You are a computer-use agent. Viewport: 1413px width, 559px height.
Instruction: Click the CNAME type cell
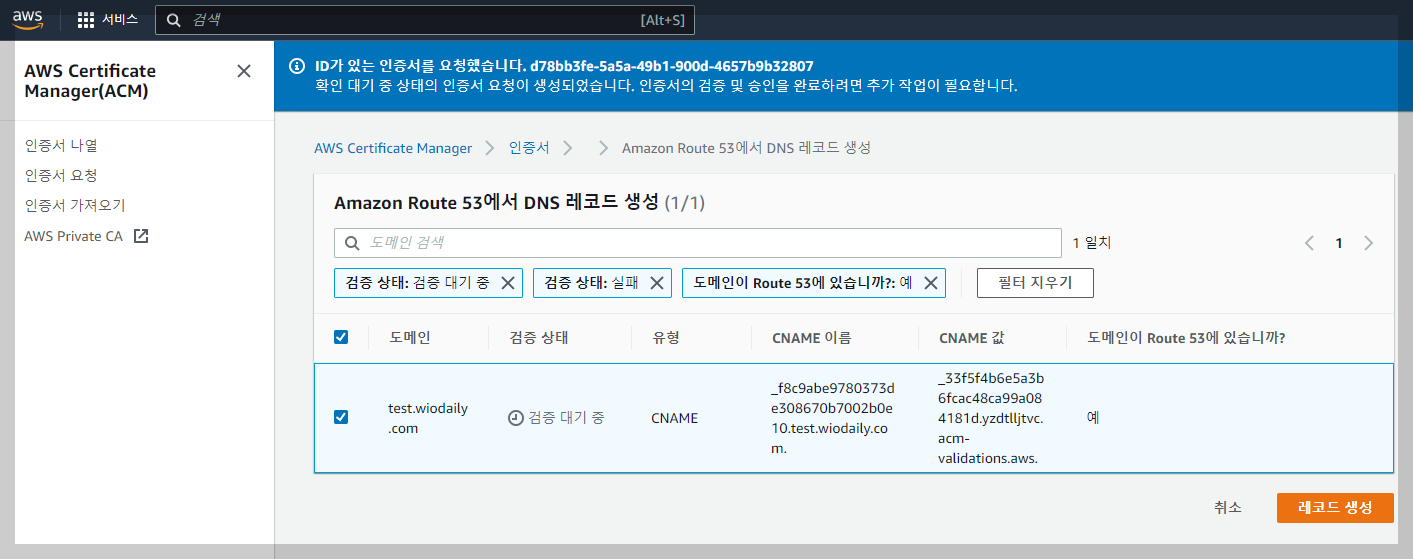point(674,418)
